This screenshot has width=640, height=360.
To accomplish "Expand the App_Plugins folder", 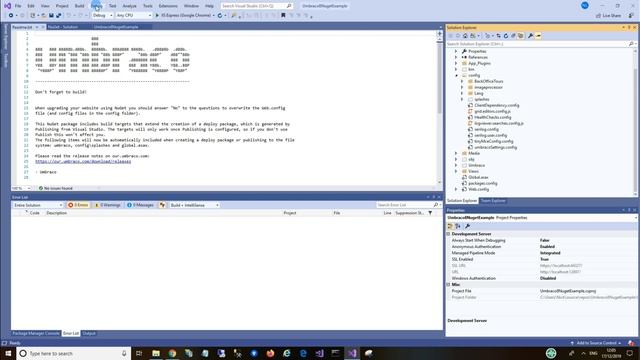I will (x=456, y=63).
